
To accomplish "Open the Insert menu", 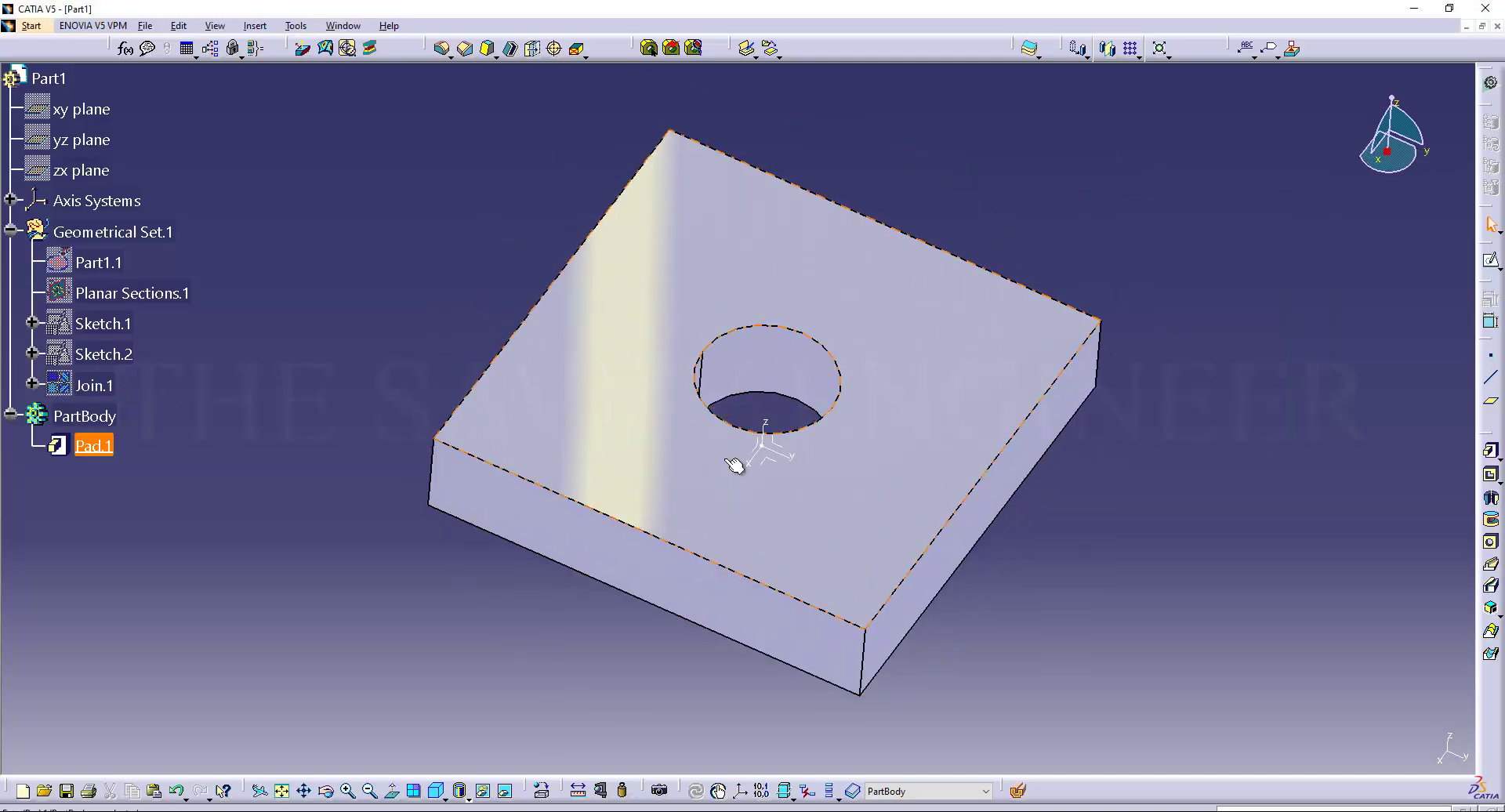I will click(255, 26).
